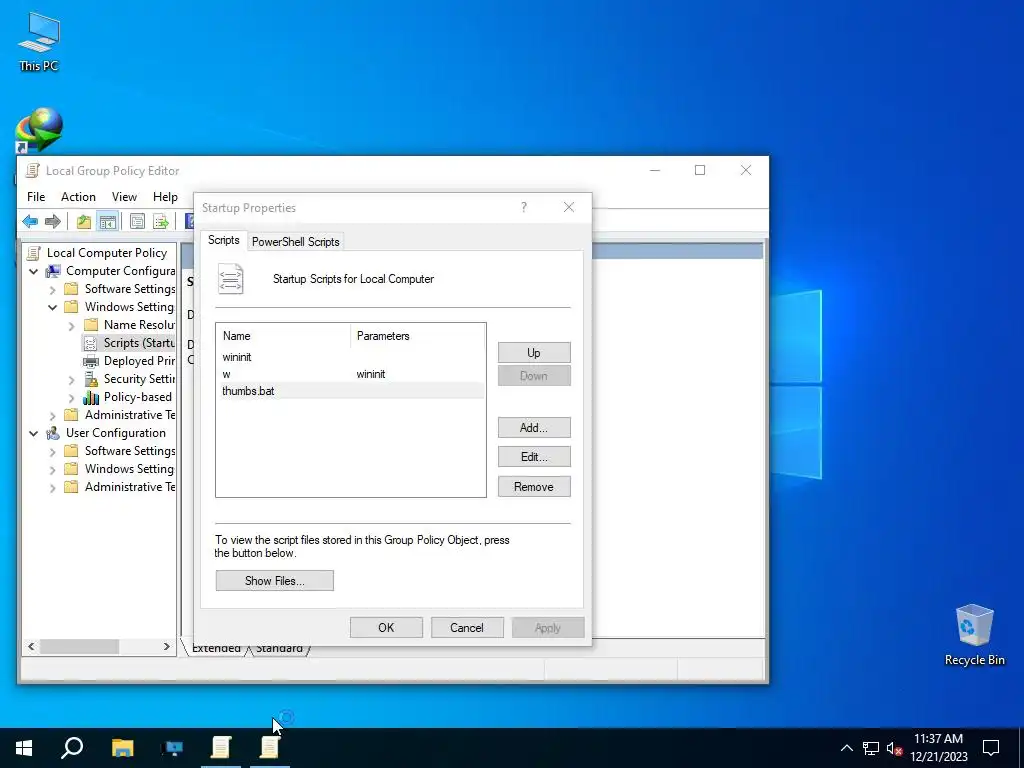Click the volume speaker icon in system tray
The image size is (1024, 768).
tap(894, 748)
